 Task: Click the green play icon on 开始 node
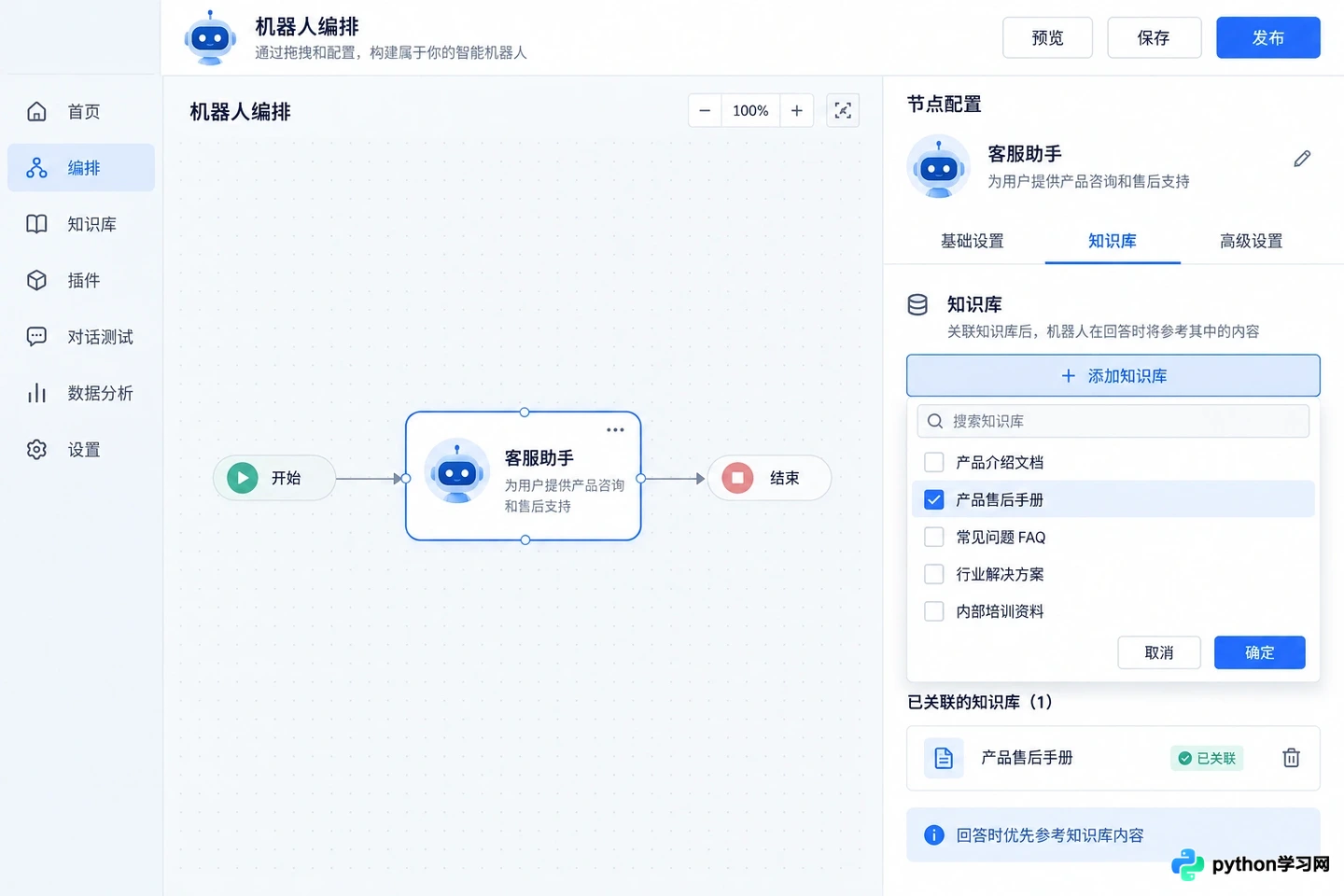[243, 478]
